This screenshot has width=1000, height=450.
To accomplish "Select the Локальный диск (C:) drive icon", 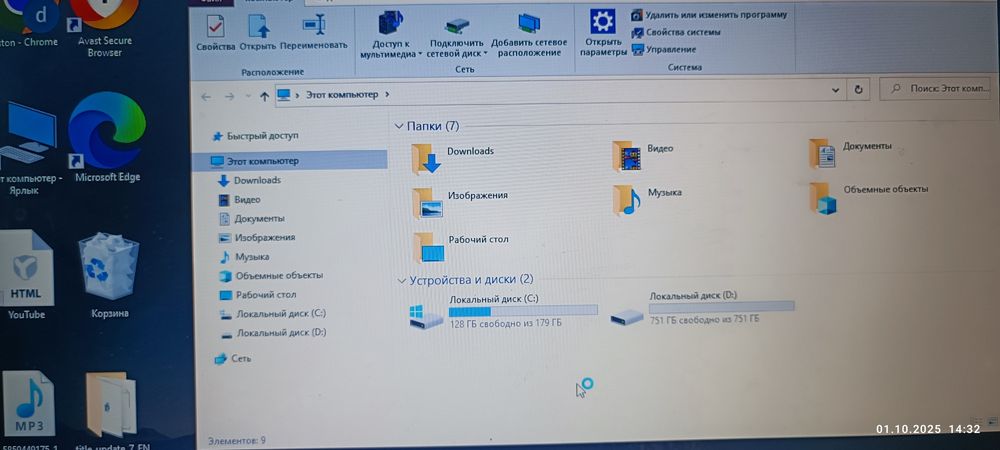I will tap(426, 316).
